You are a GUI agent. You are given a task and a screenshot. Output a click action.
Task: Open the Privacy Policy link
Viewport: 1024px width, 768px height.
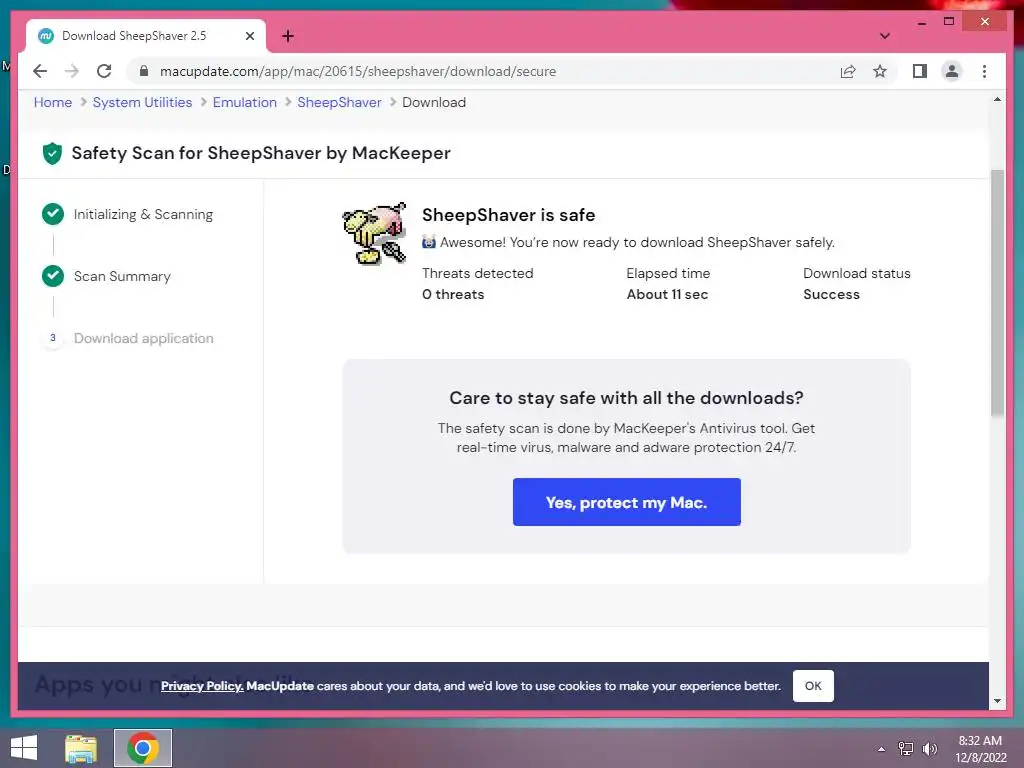point(202,686)
